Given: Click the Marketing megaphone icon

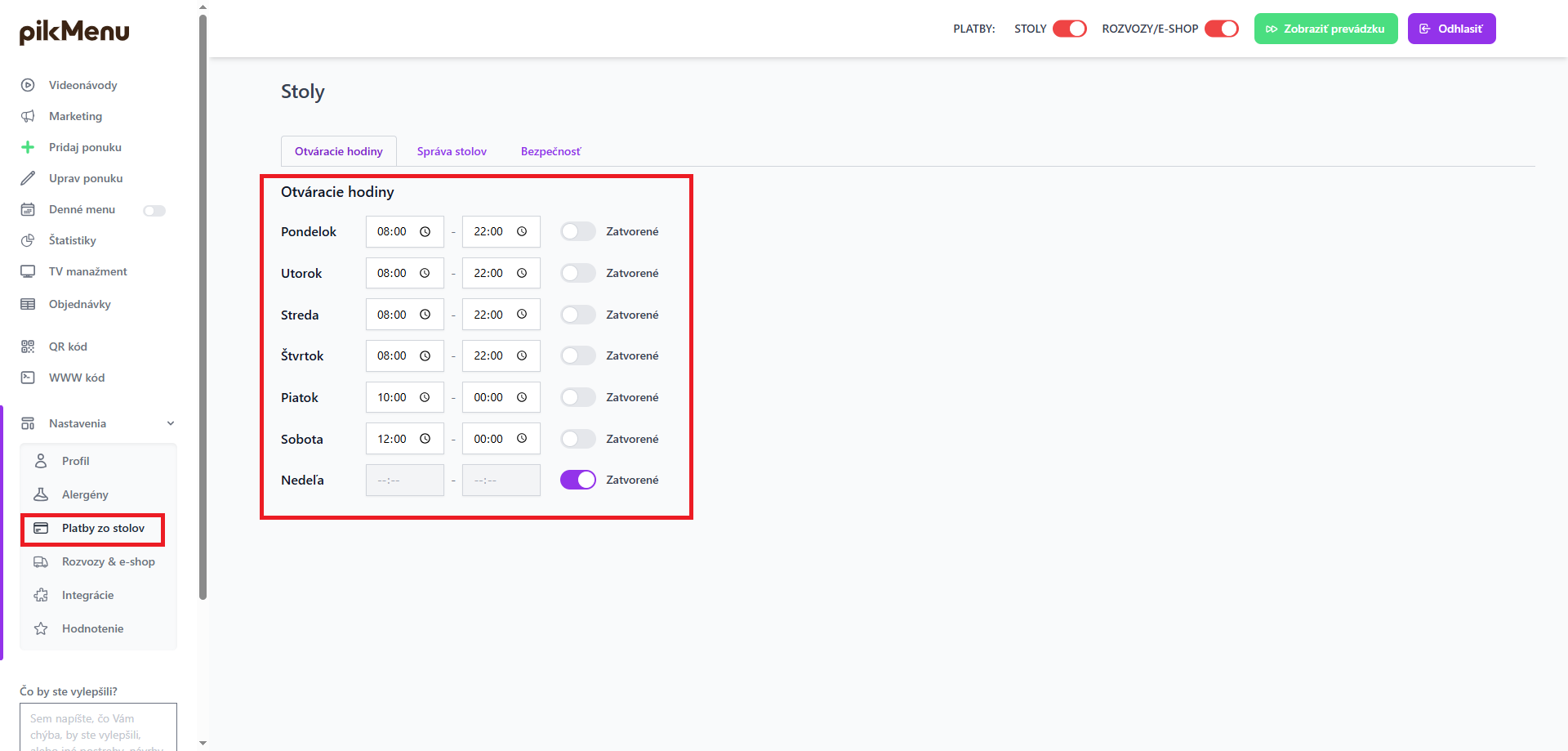Looking at the screenshot, I should [28, 116].
